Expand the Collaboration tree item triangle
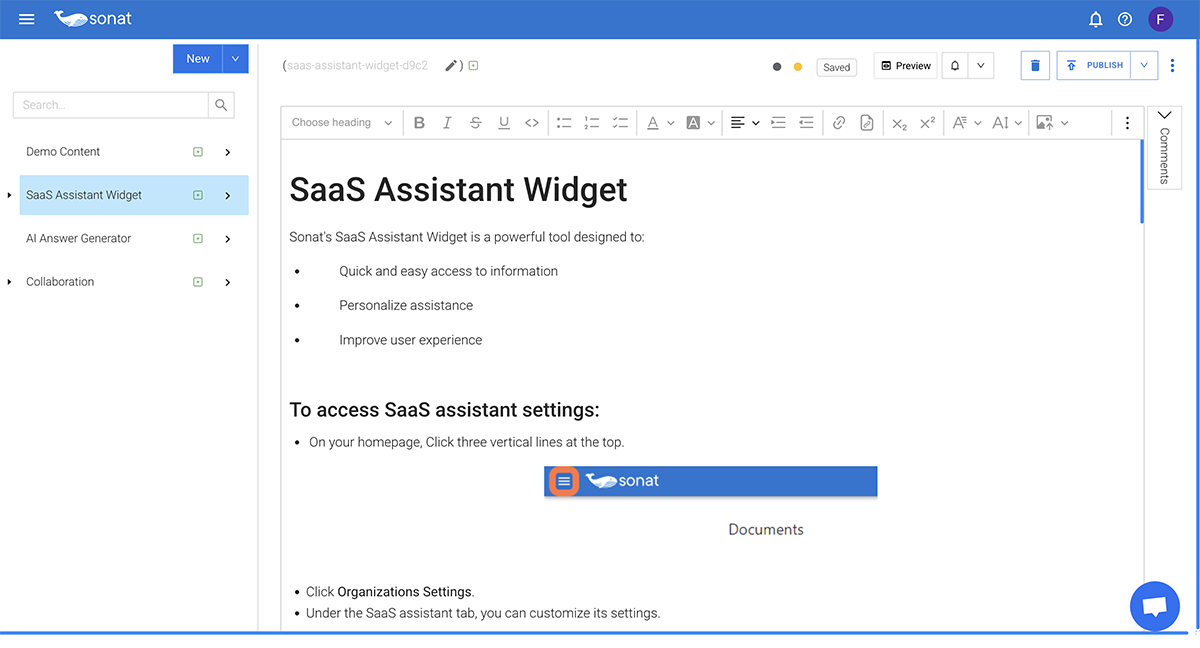Viewport: 1200px width, 648px height. pos(10,282)
